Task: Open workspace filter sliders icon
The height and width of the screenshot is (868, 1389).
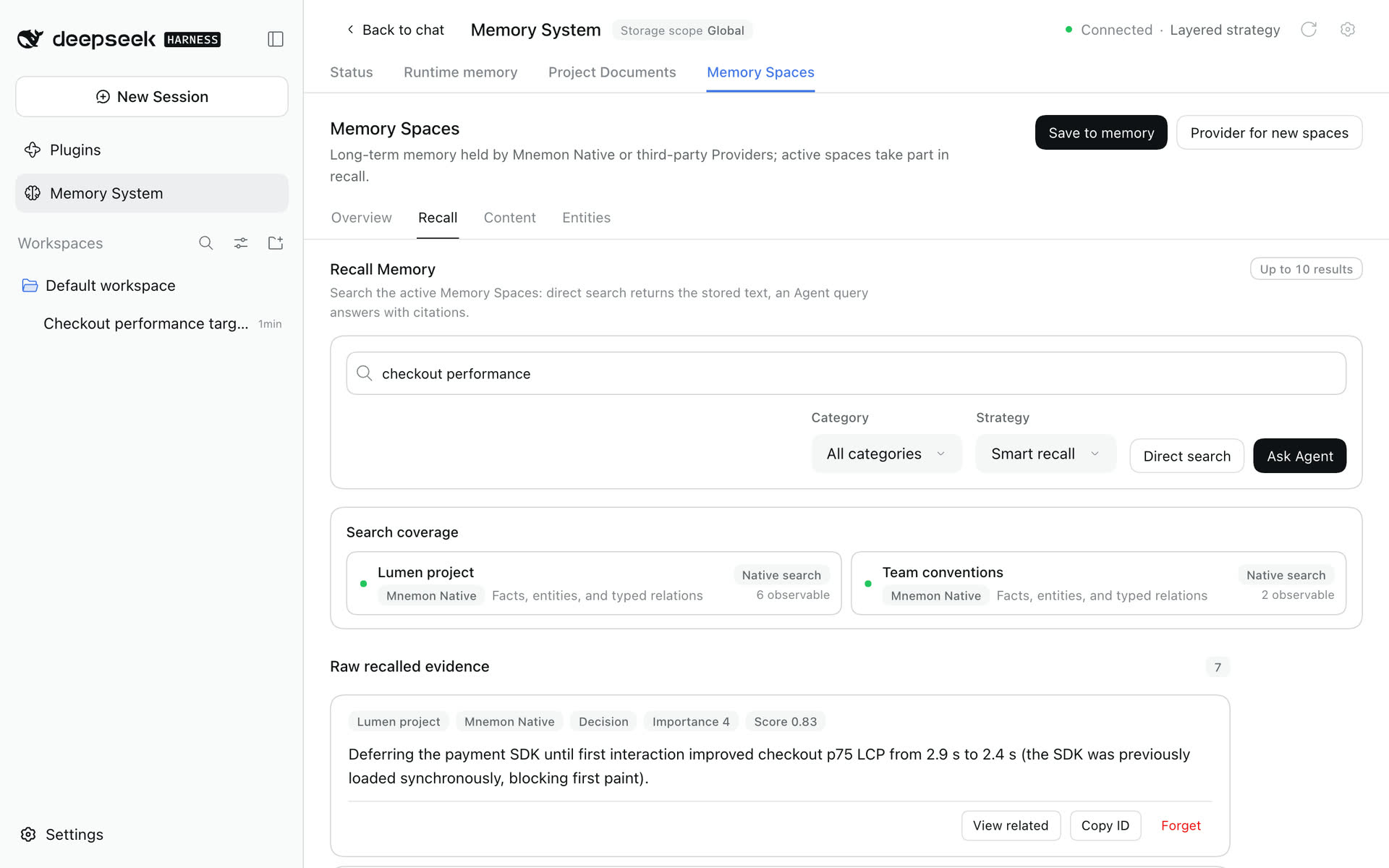Action: pos(241,243)
